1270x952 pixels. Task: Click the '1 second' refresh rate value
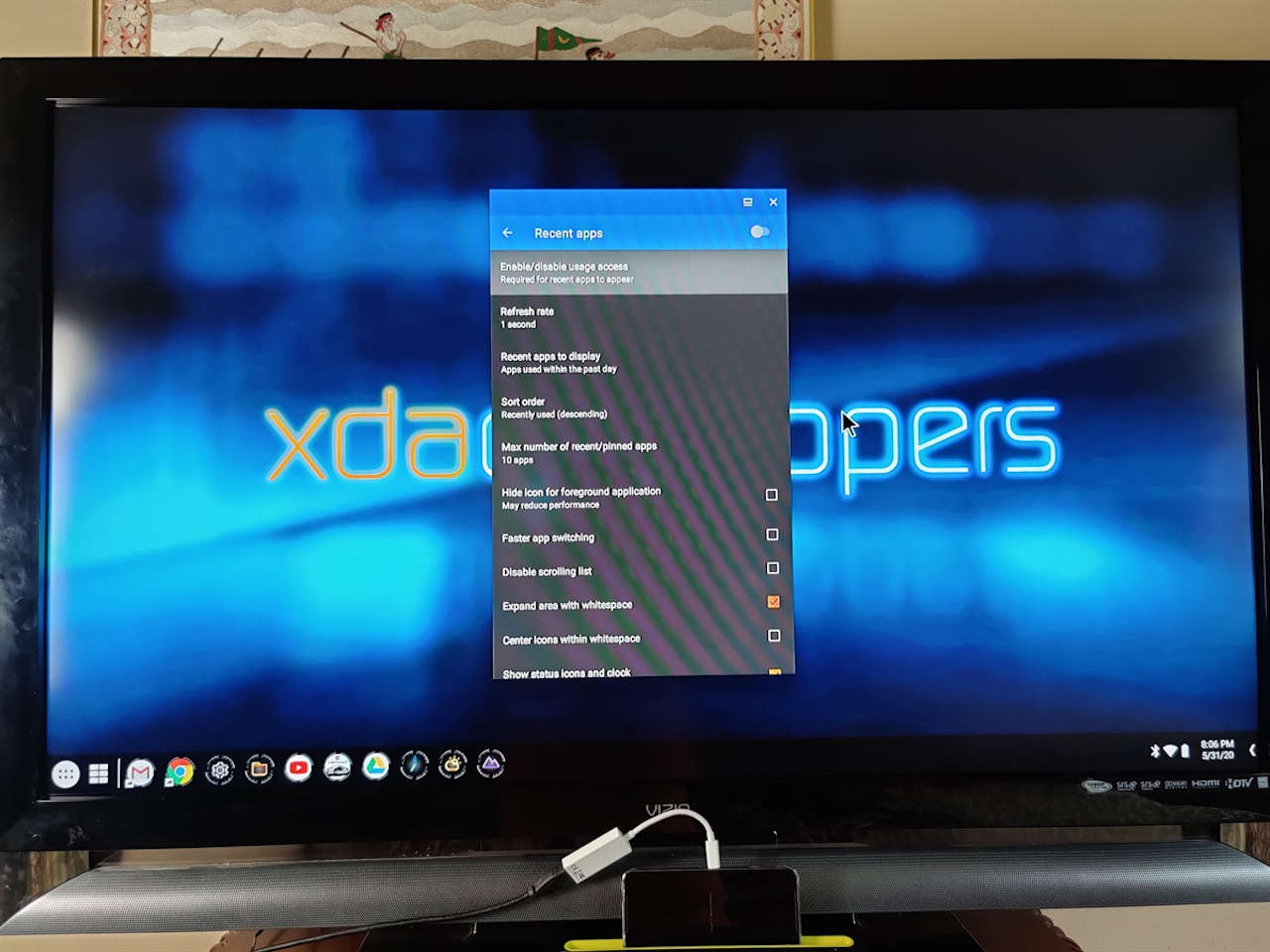[x=518, y=324]
